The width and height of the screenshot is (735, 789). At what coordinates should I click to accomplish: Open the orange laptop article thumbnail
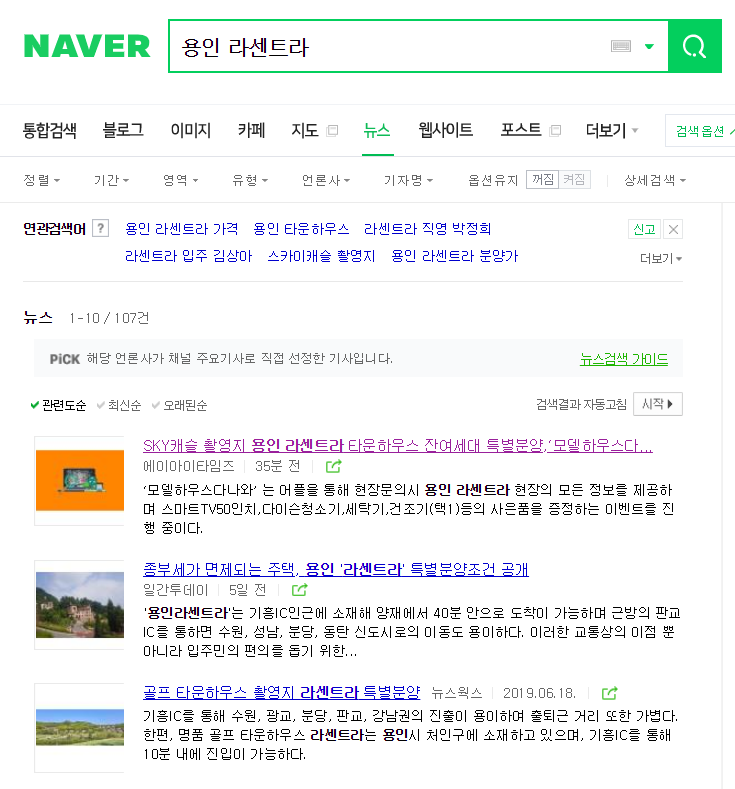coord(79,481)
